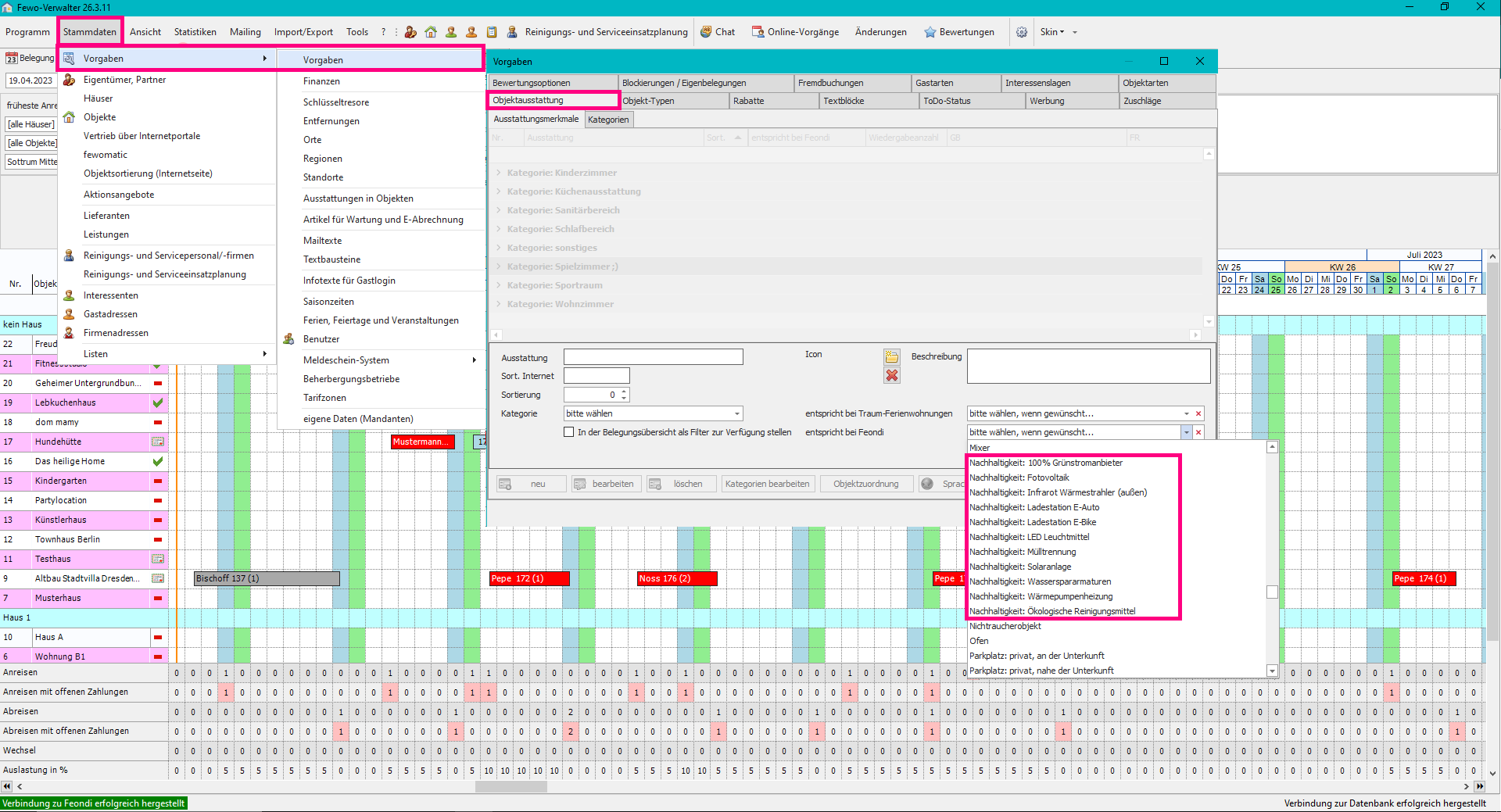The image size is (1501, 812).
Task: Click the user-with-key toolbar icon
Action: [410, 32]
